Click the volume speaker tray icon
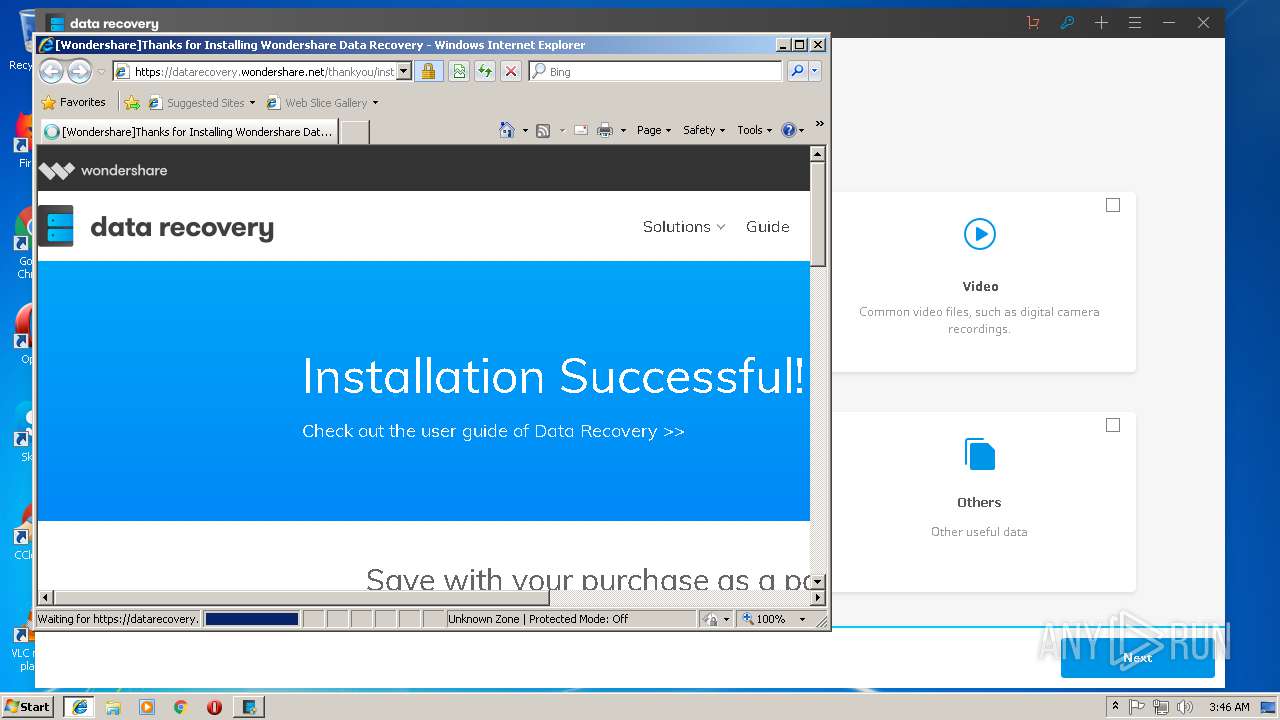Screen dimensions: 1280x720 coord(1185,707)
